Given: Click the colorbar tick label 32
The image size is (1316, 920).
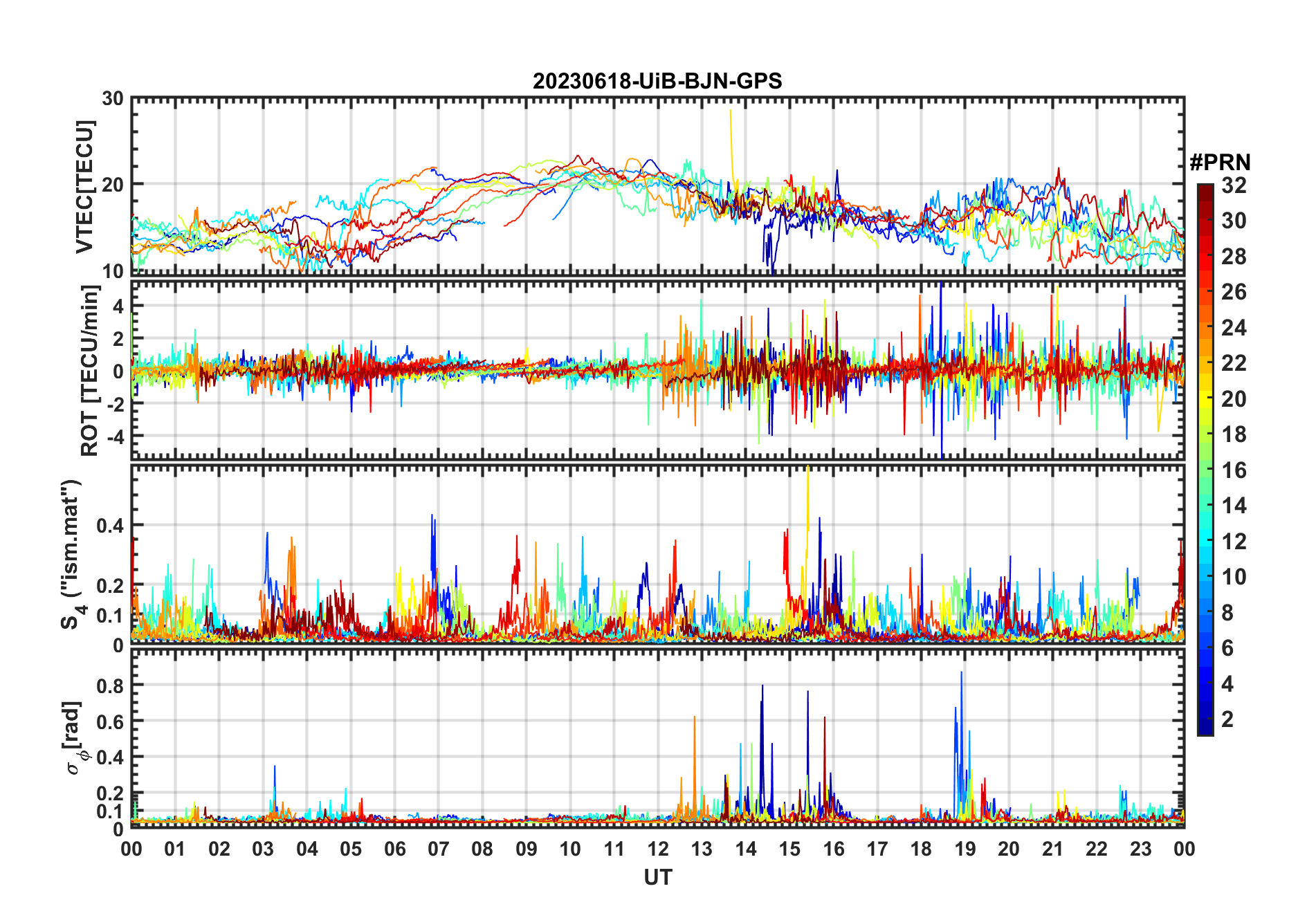Looking at the screenshot, I should tap(1234, 185).
